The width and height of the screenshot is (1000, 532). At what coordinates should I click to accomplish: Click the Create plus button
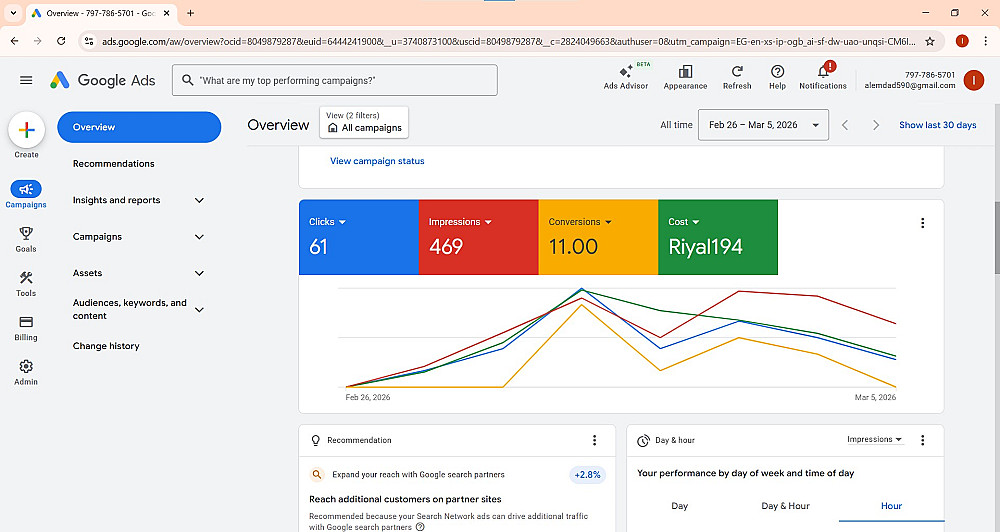pos(26,130)
